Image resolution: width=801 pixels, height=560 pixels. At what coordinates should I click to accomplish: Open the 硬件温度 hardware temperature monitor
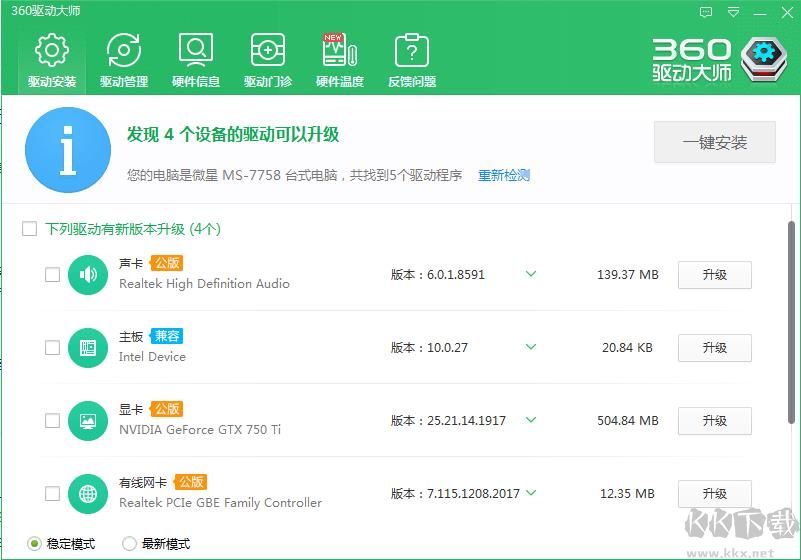(340, 60)
